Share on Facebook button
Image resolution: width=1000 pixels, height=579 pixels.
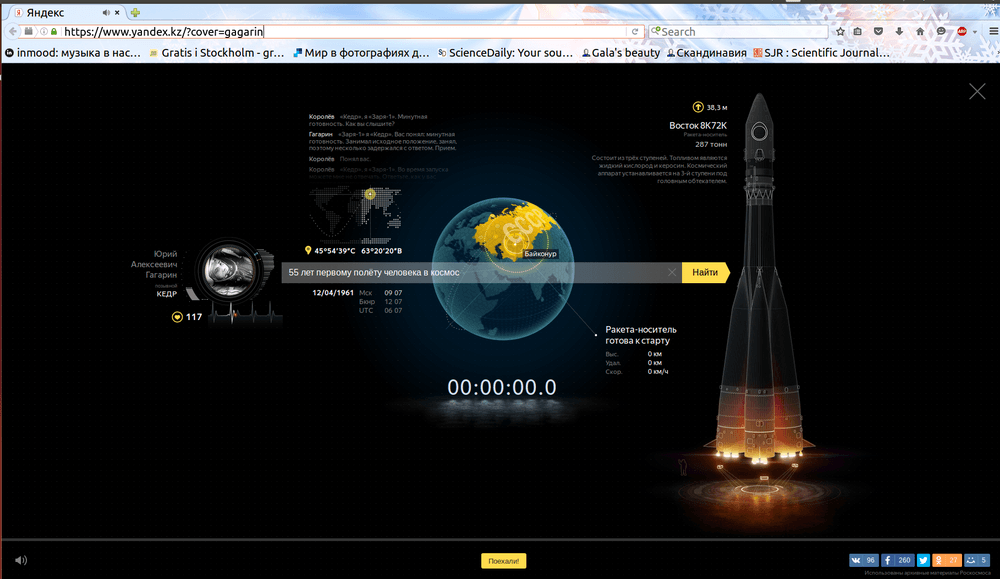point(897,560)
